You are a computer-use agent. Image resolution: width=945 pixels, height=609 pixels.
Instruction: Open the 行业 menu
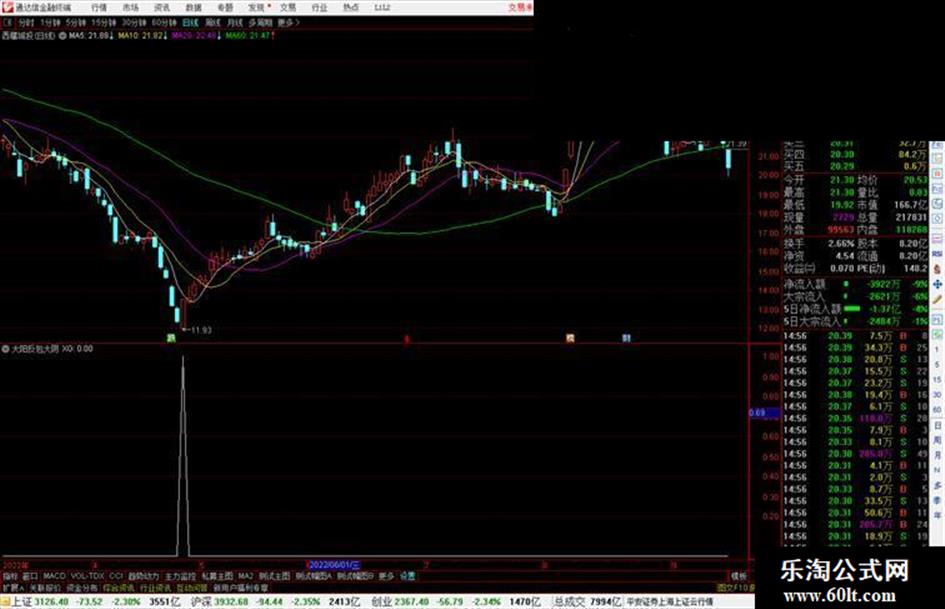pos(319,7)
